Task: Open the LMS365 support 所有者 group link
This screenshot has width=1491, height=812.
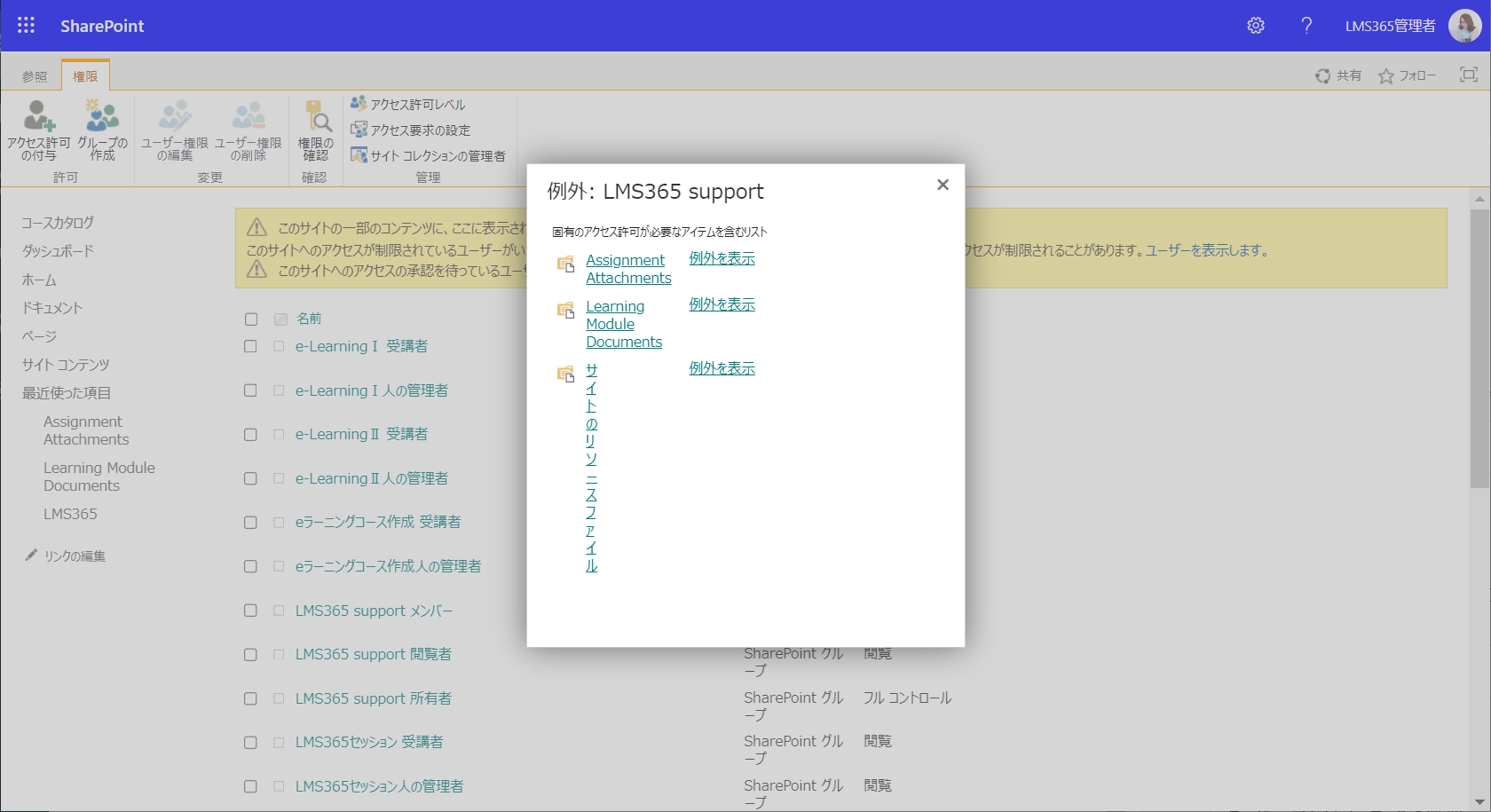Action: (x=373, y=698)
